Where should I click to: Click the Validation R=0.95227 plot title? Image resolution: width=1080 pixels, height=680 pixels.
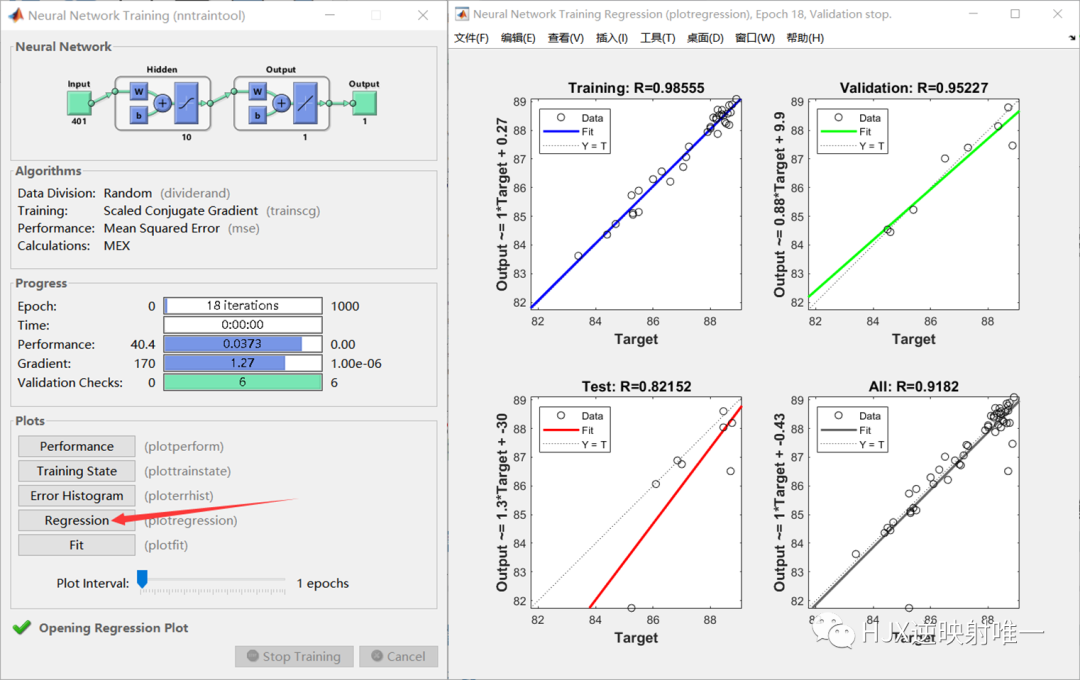coord(913,88)
